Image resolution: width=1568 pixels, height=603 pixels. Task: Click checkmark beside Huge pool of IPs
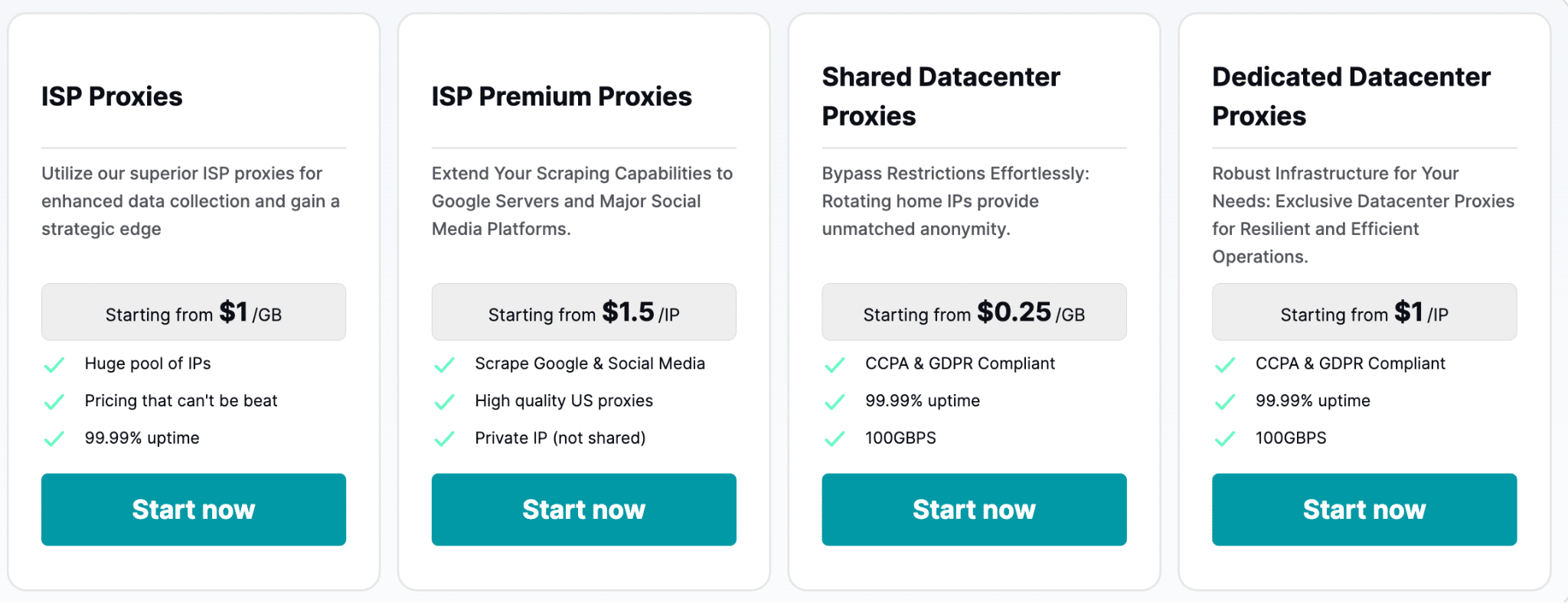[x=54, y=365]
